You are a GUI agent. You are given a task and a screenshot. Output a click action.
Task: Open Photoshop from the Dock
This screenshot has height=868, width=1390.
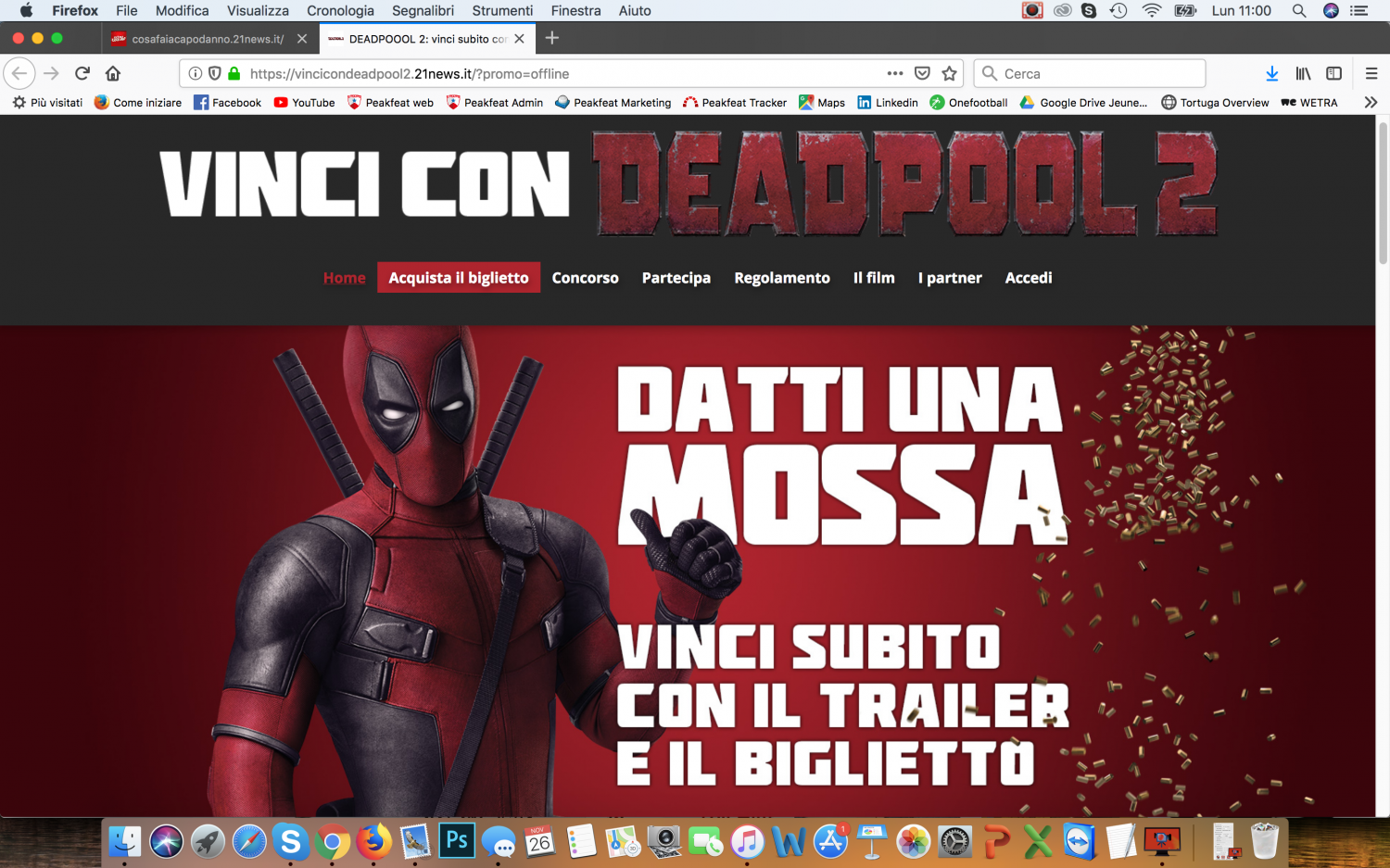pos(457,841)
